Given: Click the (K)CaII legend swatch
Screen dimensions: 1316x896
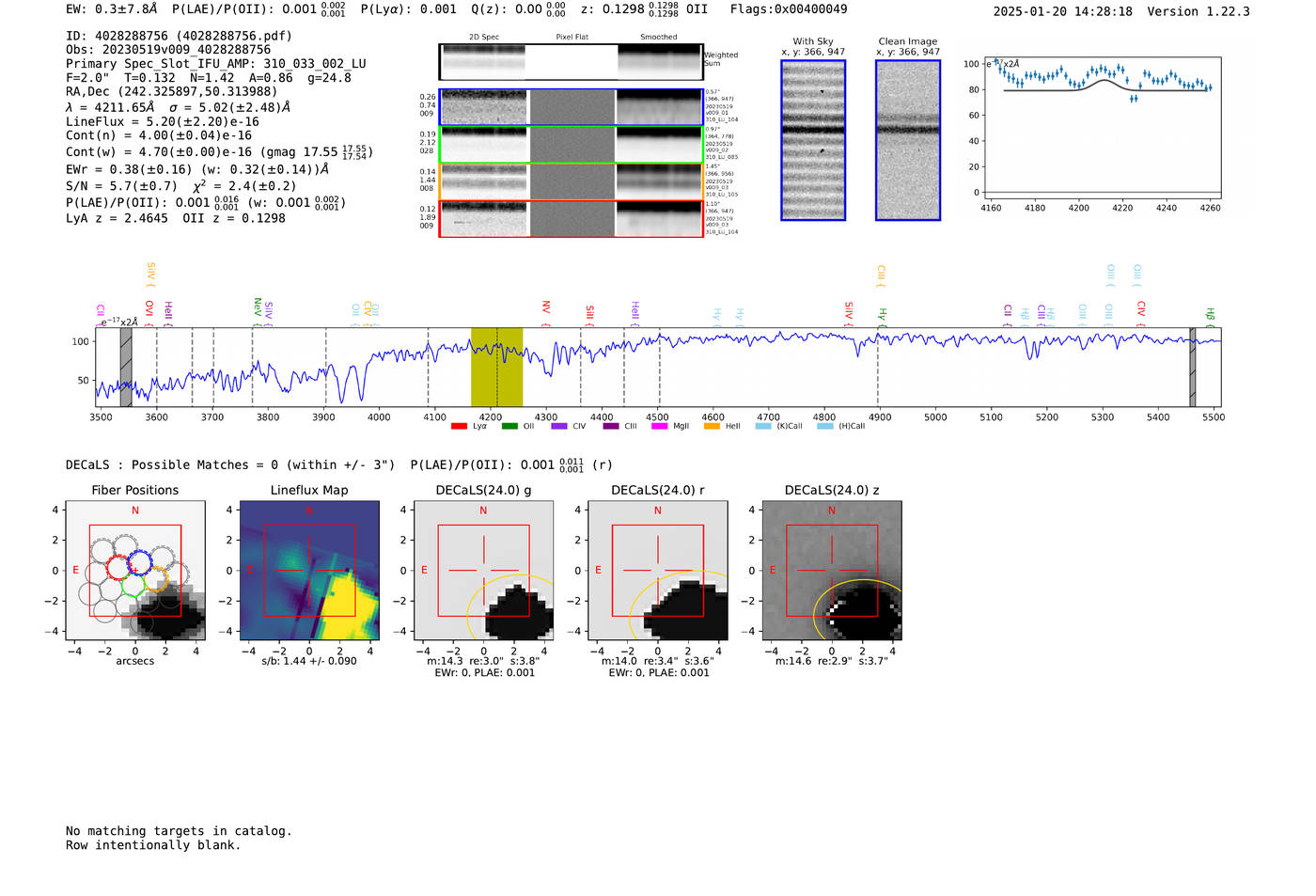Looking at the screenshot, I should (763, 426).
